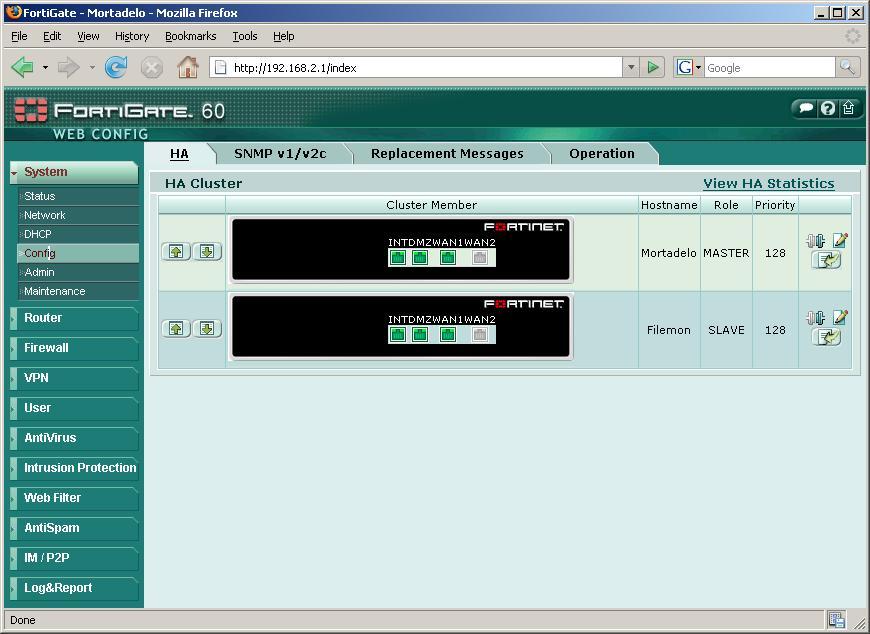The height and width of the screenshot is (634, 870).
Task: Expand the IM / P2P menu section
Action: coord(74,557)
